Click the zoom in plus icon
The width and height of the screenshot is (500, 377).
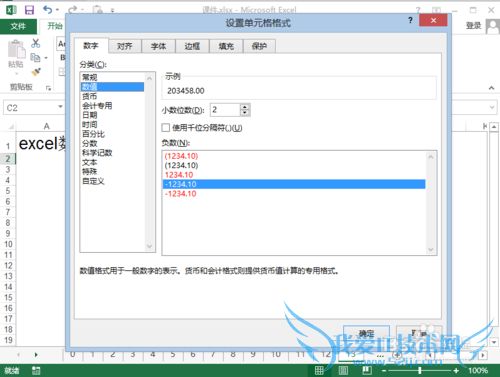coord(456,370)
